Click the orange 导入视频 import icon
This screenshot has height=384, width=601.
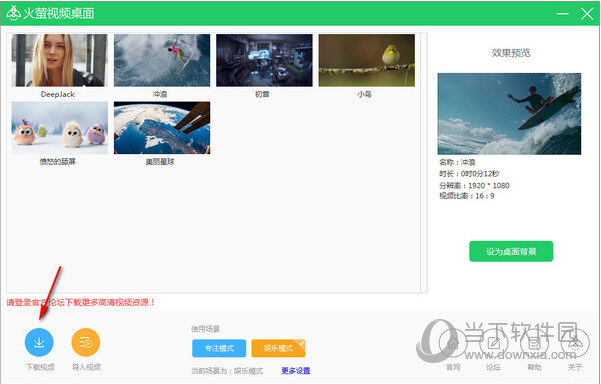tap(86, 342)
